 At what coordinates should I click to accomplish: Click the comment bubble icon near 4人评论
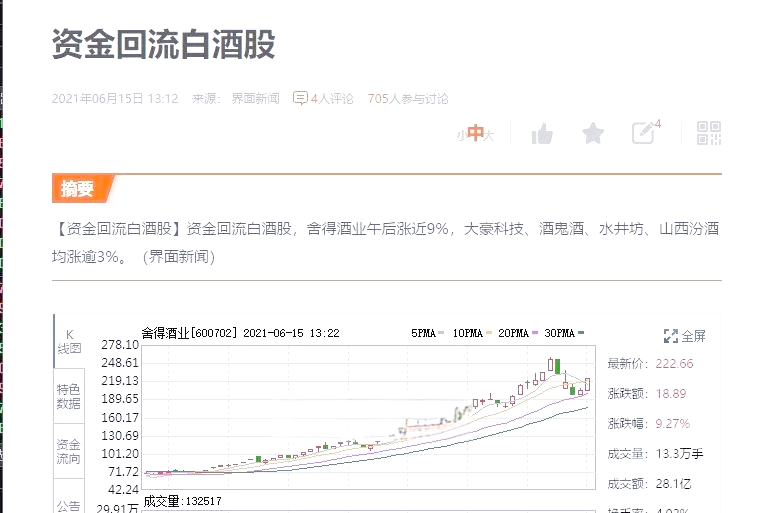[x=300, y=98]
